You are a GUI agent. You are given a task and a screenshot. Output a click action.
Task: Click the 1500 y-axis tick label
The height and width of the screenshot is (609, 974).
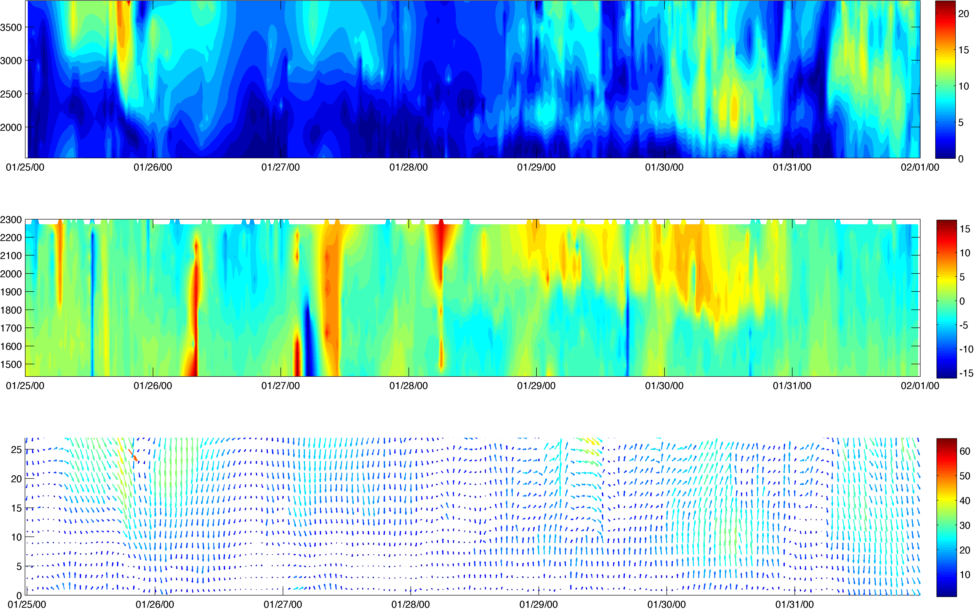pyautogui.click(x=12, y=365)
